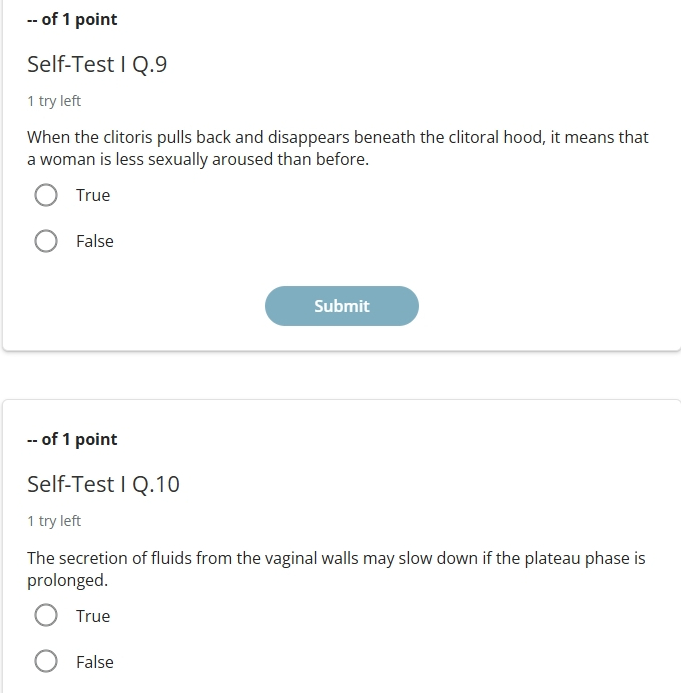Click the 'Self-Test I Q.10' heading
This screenshot has width=681, height=693.
103,484
